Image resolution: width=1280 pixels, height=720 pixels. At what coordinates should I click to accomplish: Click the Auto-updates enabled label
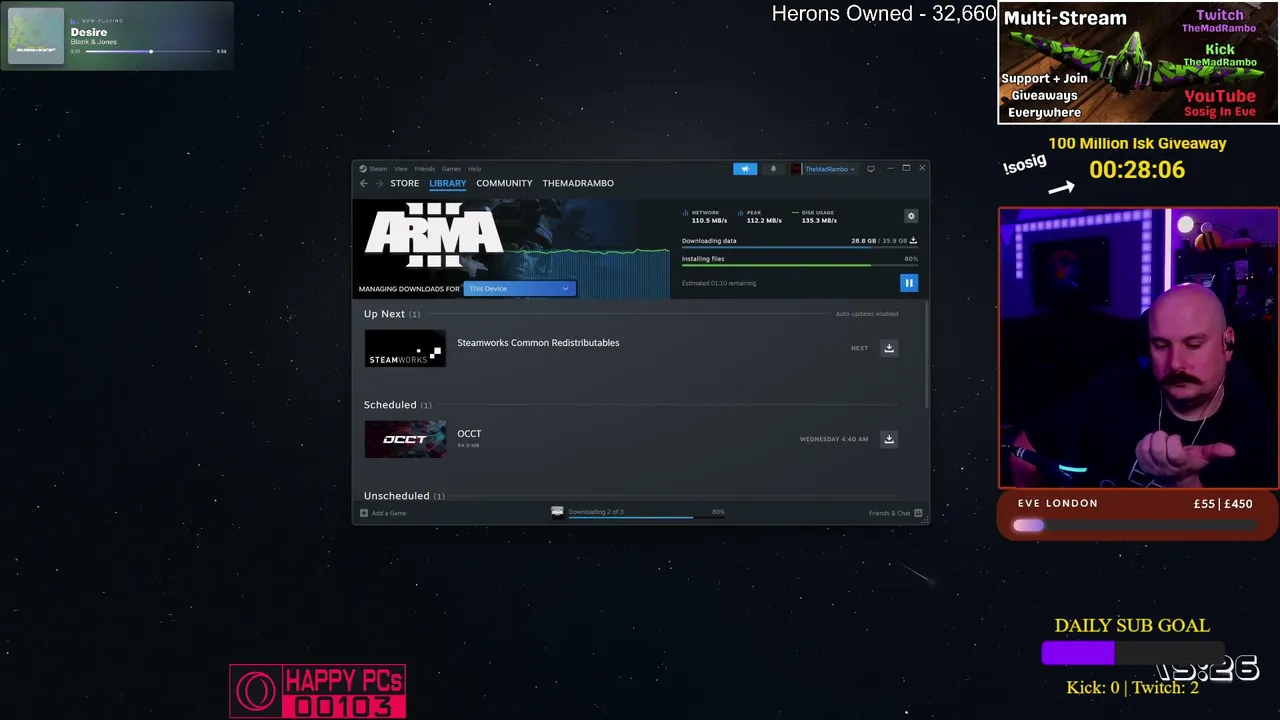pyautogui.click(x=867, y=314)
